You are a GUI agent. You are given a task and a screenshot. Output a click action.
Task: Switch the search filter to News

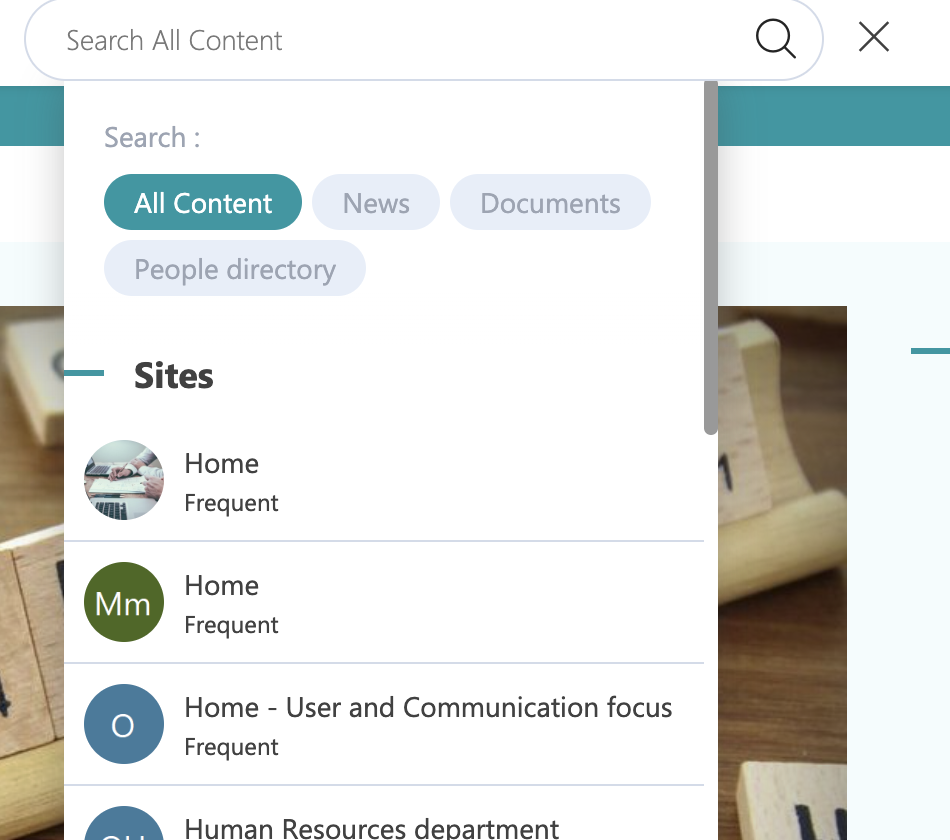click(x=376, y=203)
